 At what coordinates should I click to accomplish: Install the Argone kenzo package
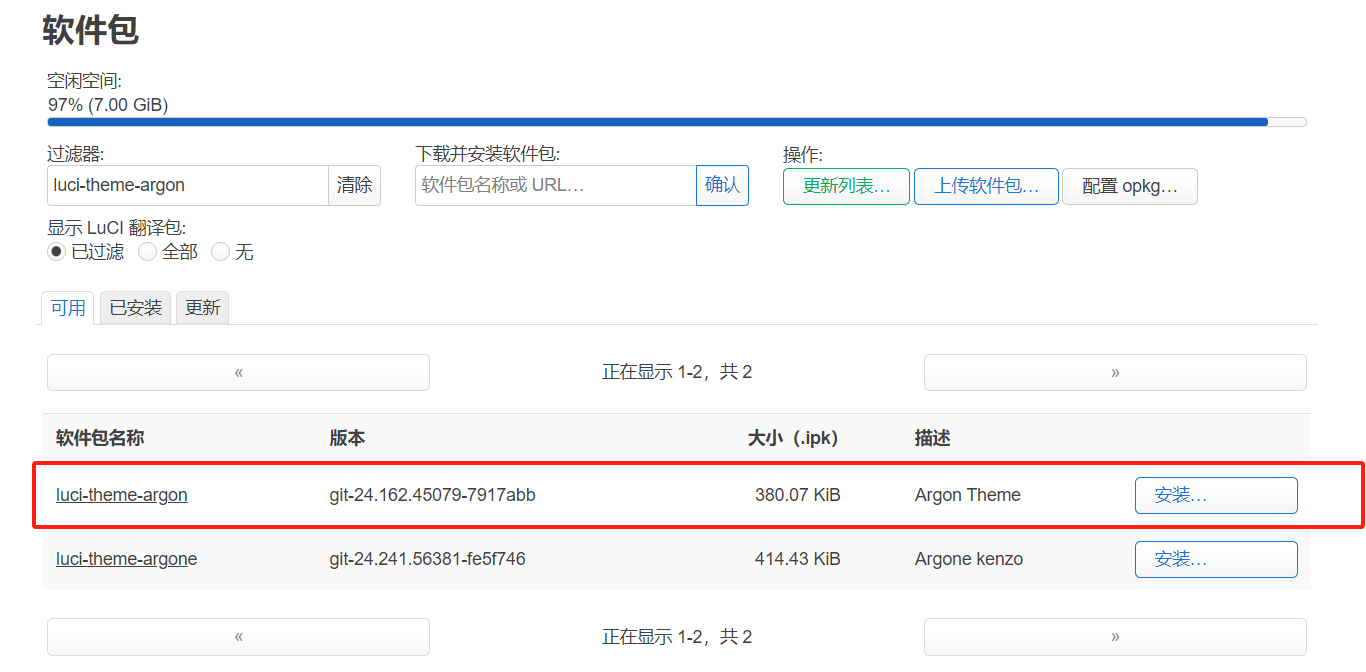tap(1216, 559)
